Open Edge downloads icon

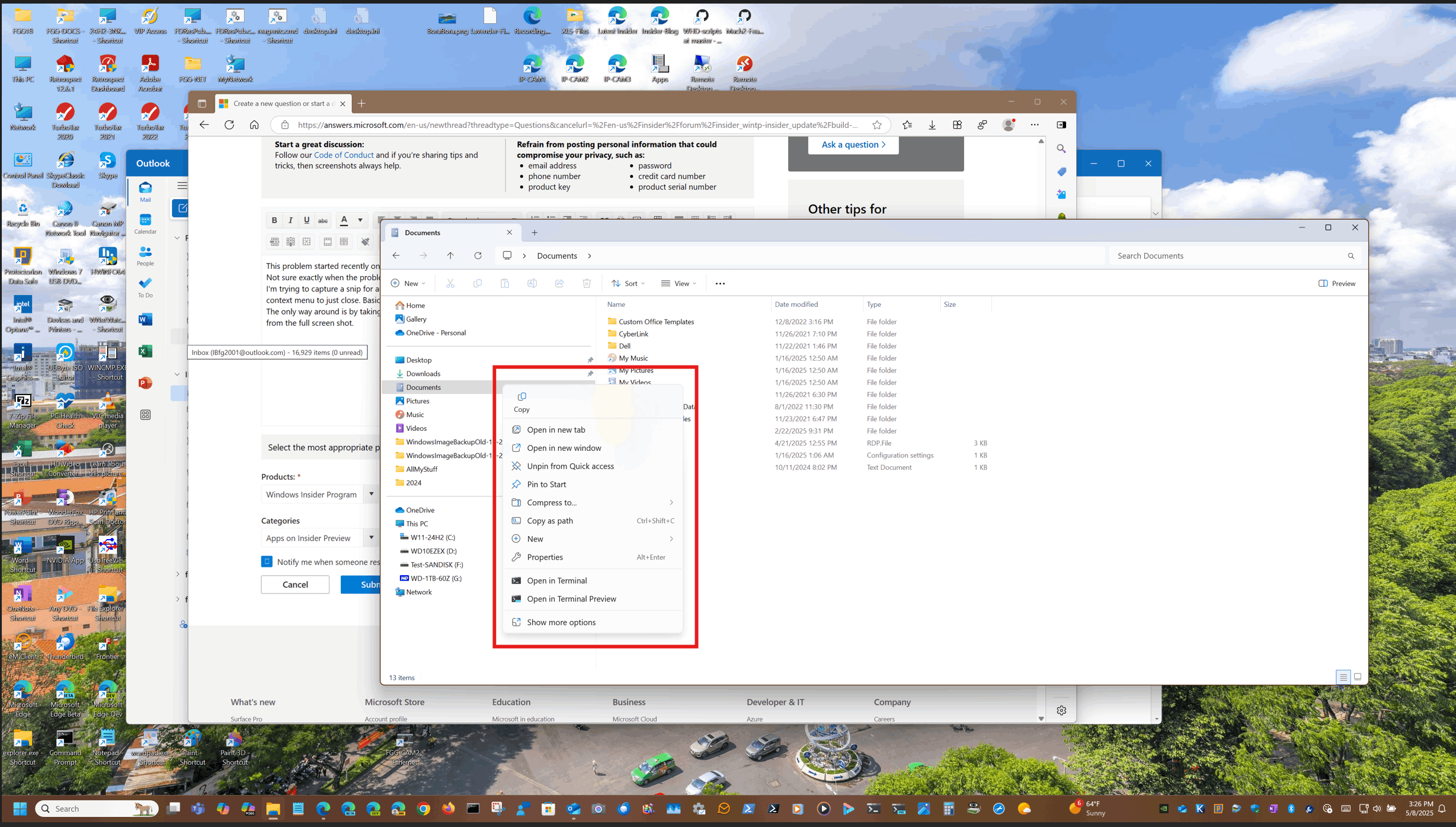(932, 124)
